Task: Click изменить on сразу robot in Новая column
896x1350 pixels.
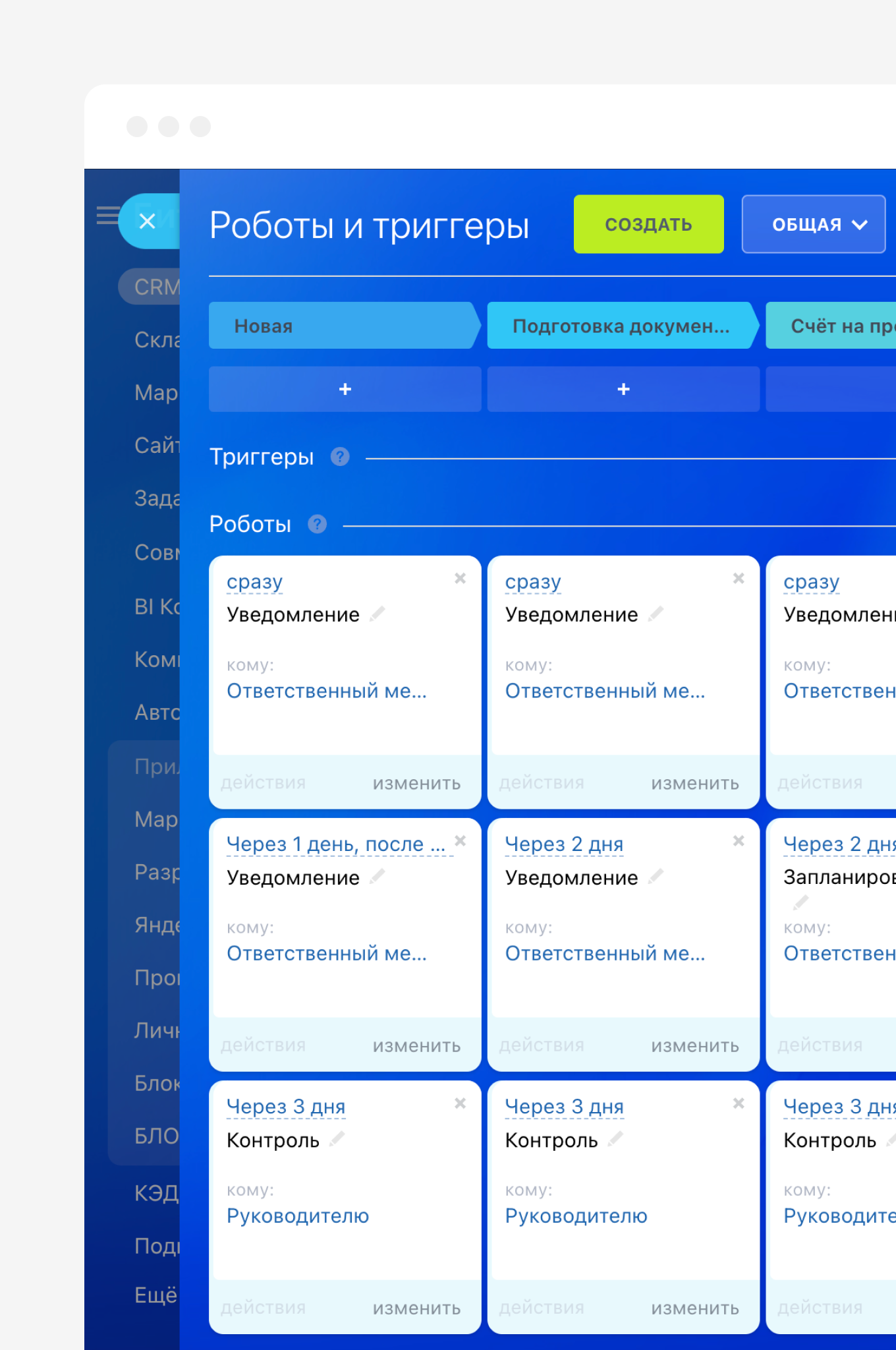Action: click(x=416, y=783)
